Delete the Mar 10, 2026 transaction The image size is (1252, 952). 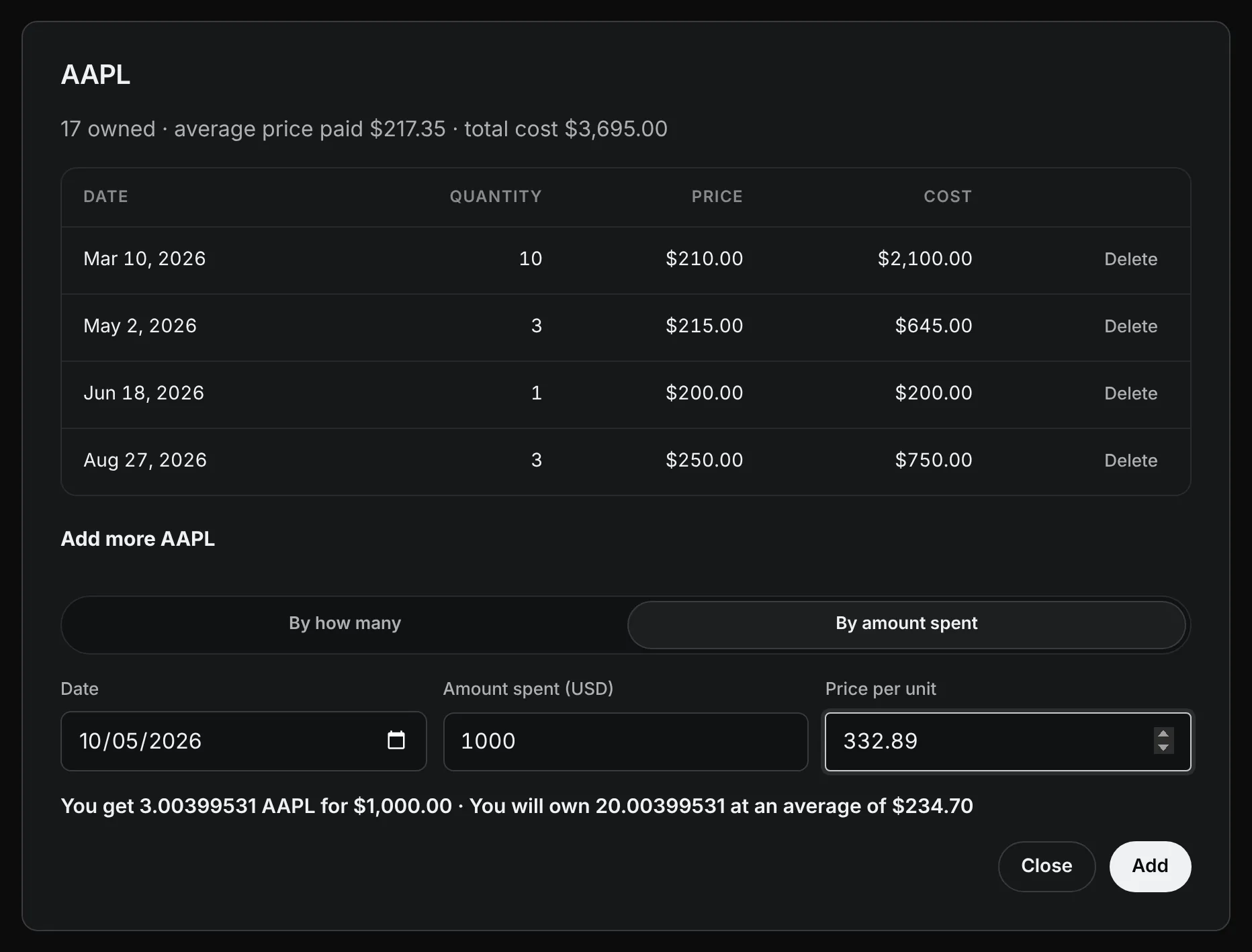click(x=1130, y=259)
